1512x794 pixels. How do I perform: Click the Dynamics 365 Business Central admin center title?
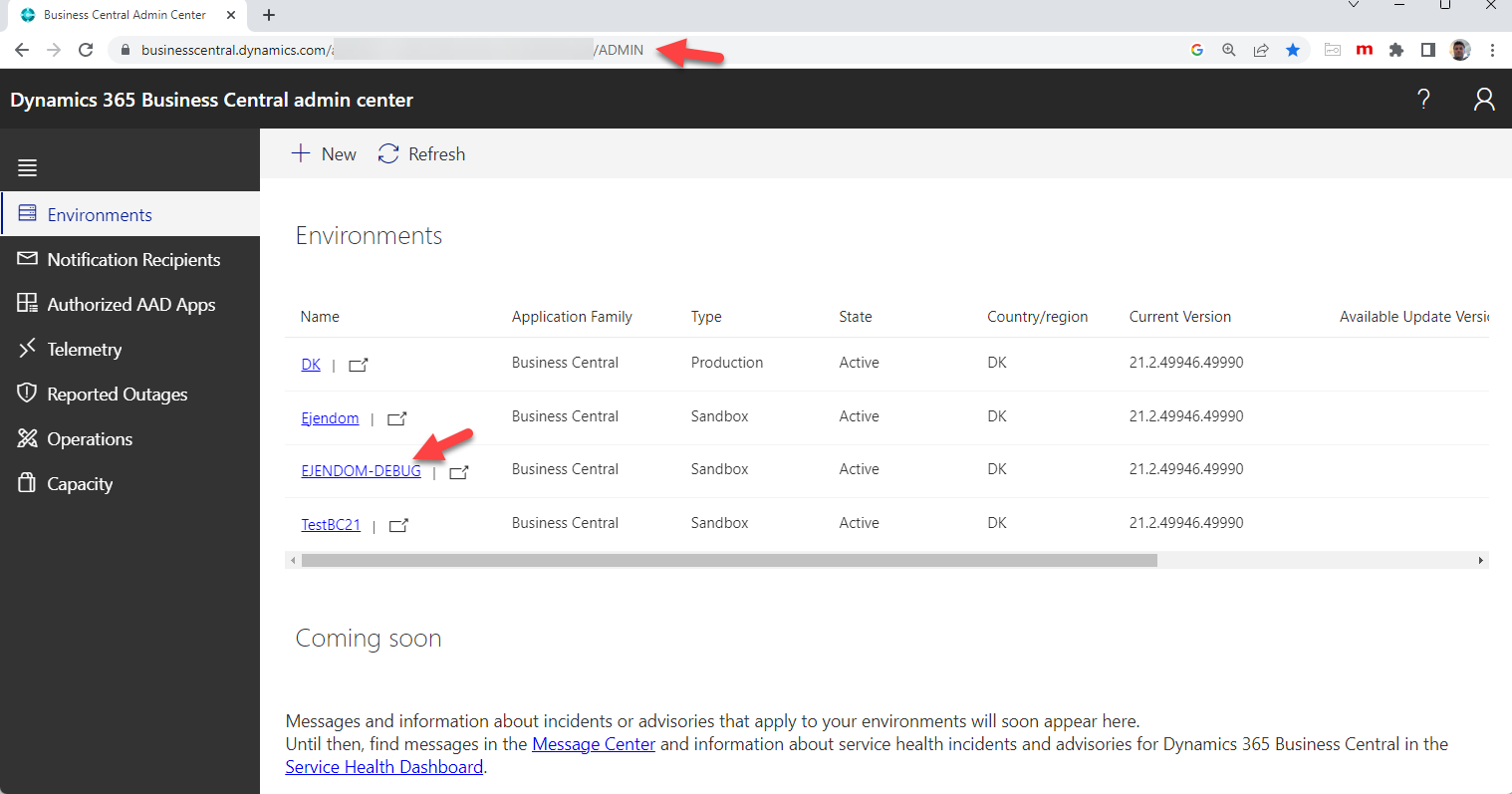(x=211, y=100)
